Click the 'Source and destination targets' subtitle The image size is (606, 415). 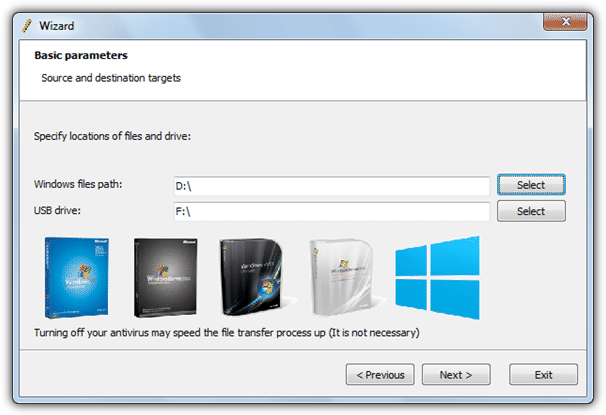coord(111,77)
